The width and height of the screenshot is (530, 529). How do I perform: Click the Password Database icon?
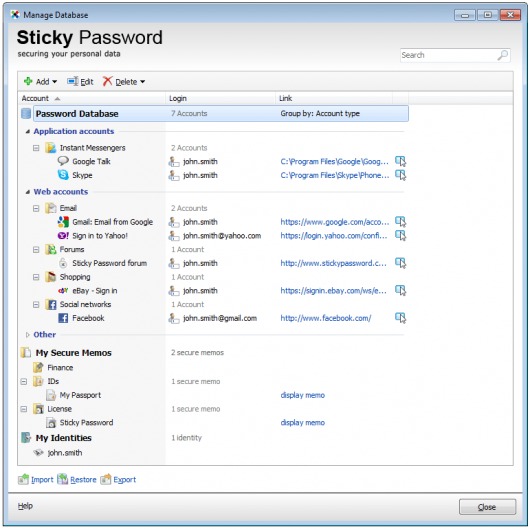click(x=26, y=114)
